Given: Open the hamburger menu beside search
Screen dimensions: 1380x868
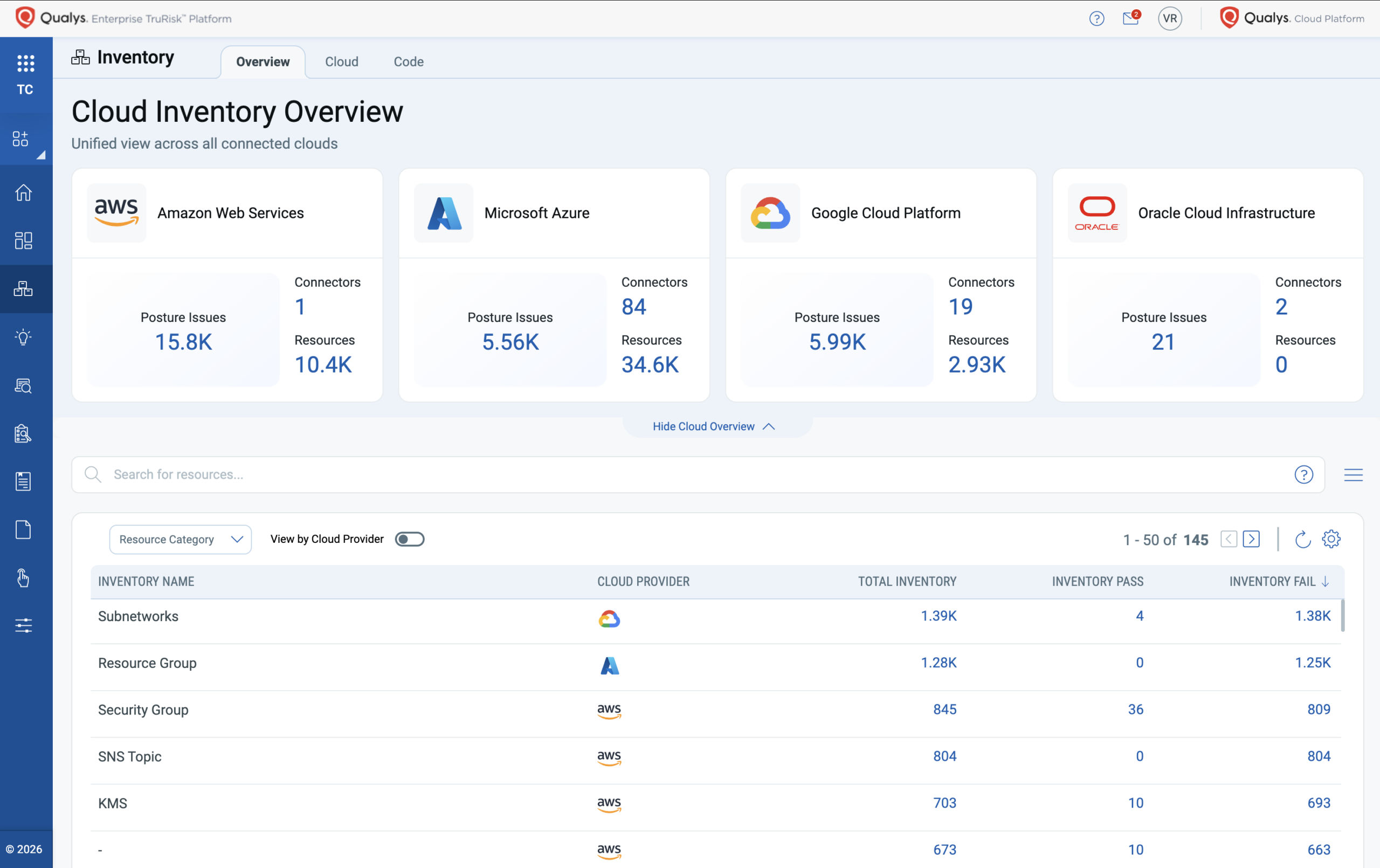Looking at the screenshot, I should point(1353,475).
